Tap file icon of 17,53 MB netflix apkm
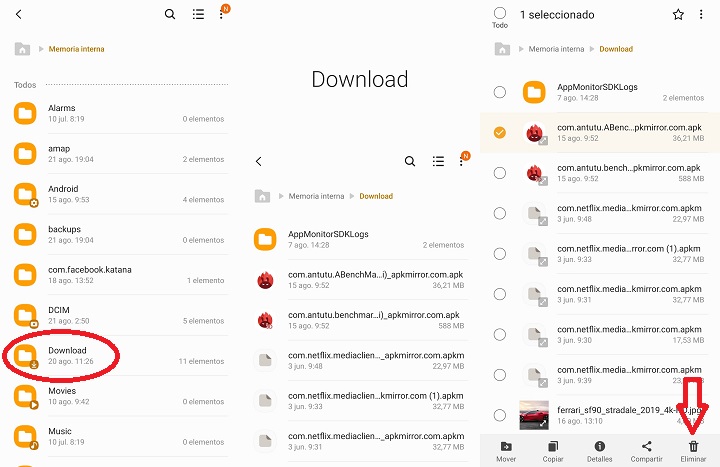 pyautogui.click(x=535, y=335)
